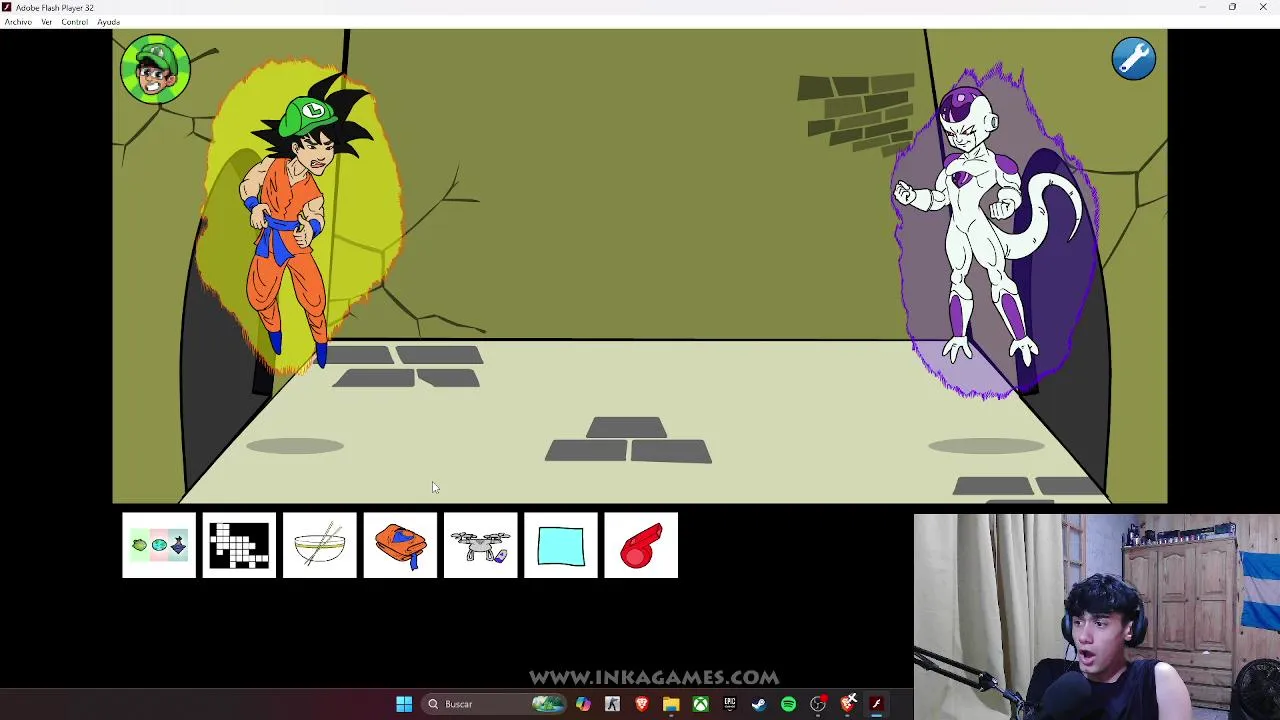Open the Ver menu
The image size is (1280, 720).
tap(46, 22)
